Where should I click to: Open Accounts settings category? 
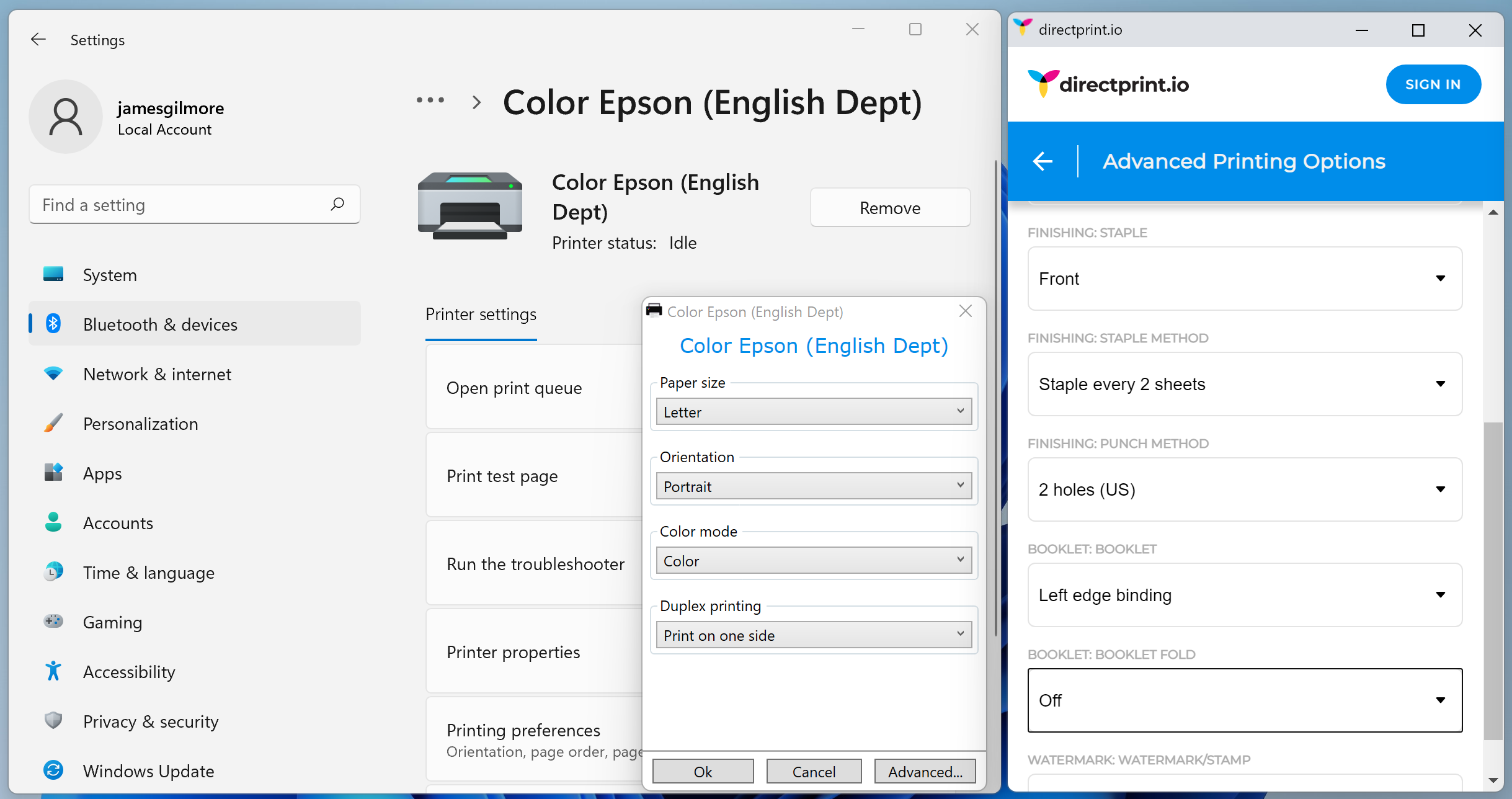tap(195, 522)
